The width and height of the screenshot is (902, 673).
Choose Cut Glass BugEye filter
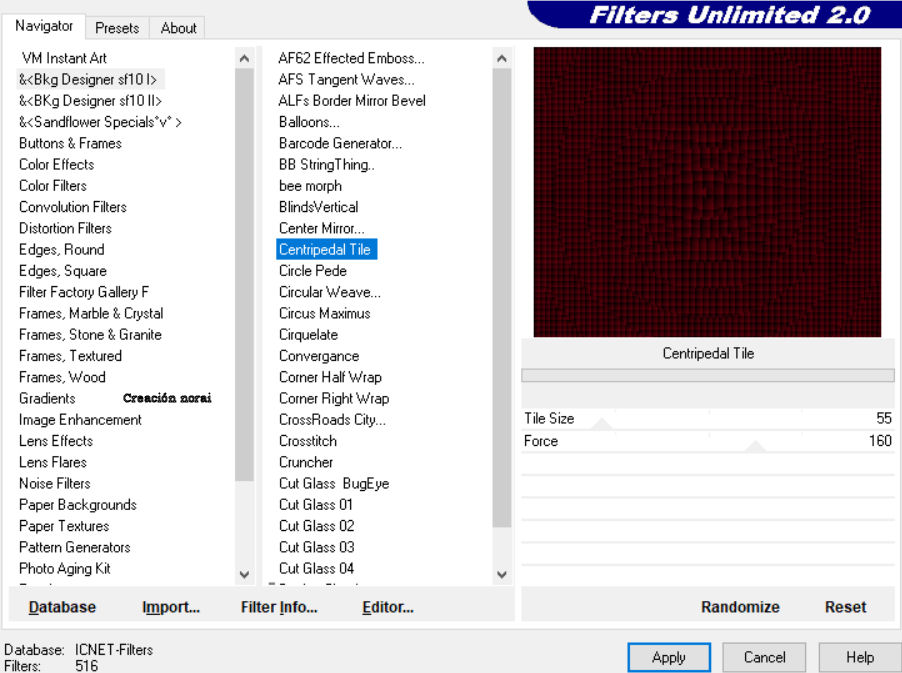334,484
